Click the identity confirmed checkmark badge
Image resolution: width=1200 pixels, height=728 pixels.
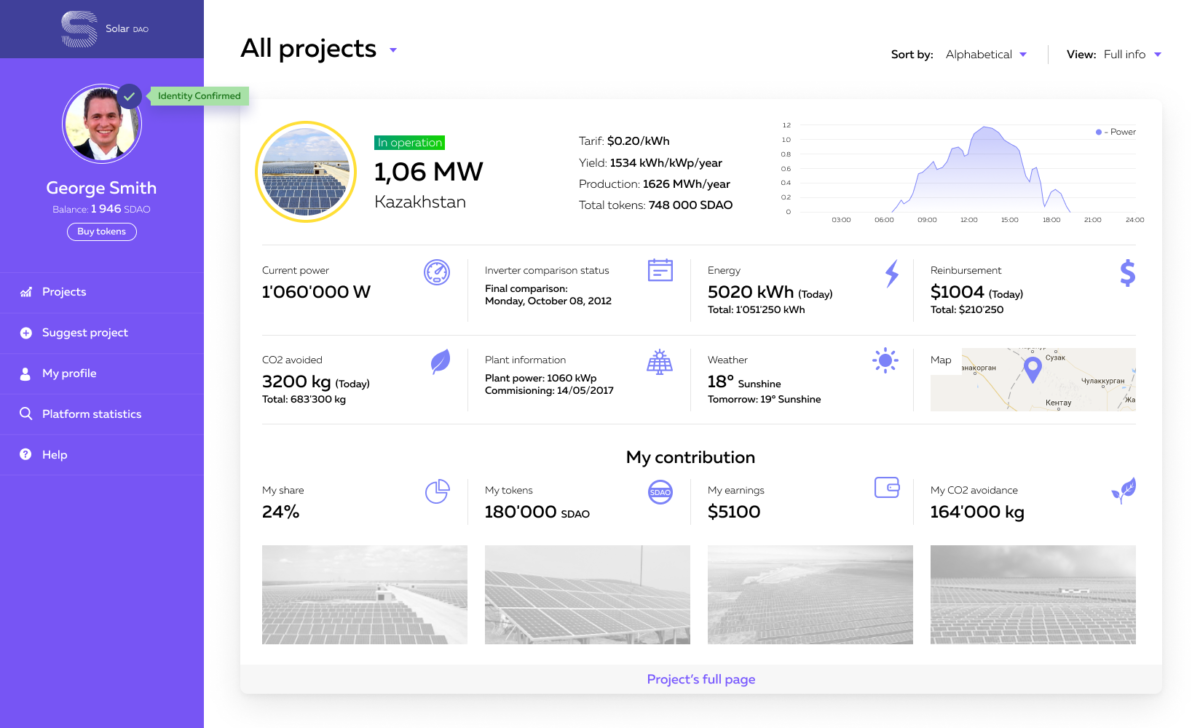click(x=129, y=96)
